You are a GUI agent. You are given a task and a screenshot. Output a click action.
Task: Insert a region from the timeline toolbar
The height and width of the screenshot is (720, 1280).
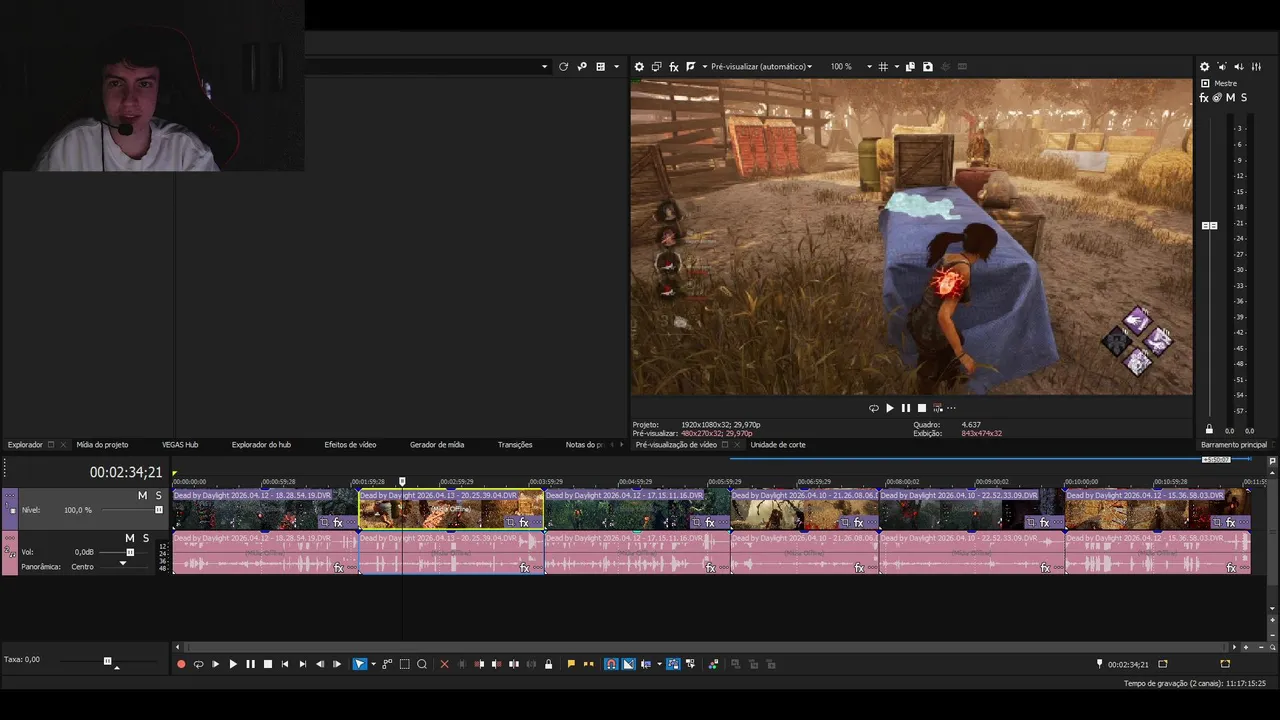588,664
